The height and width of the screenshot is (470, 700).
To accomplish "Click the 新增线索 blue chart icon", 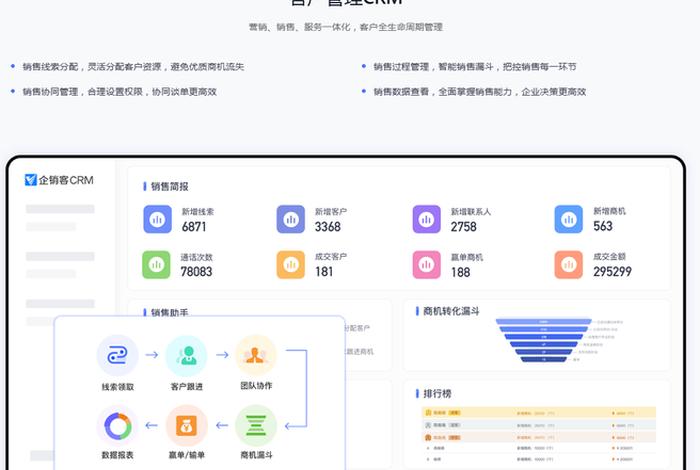I will (157, 219).
